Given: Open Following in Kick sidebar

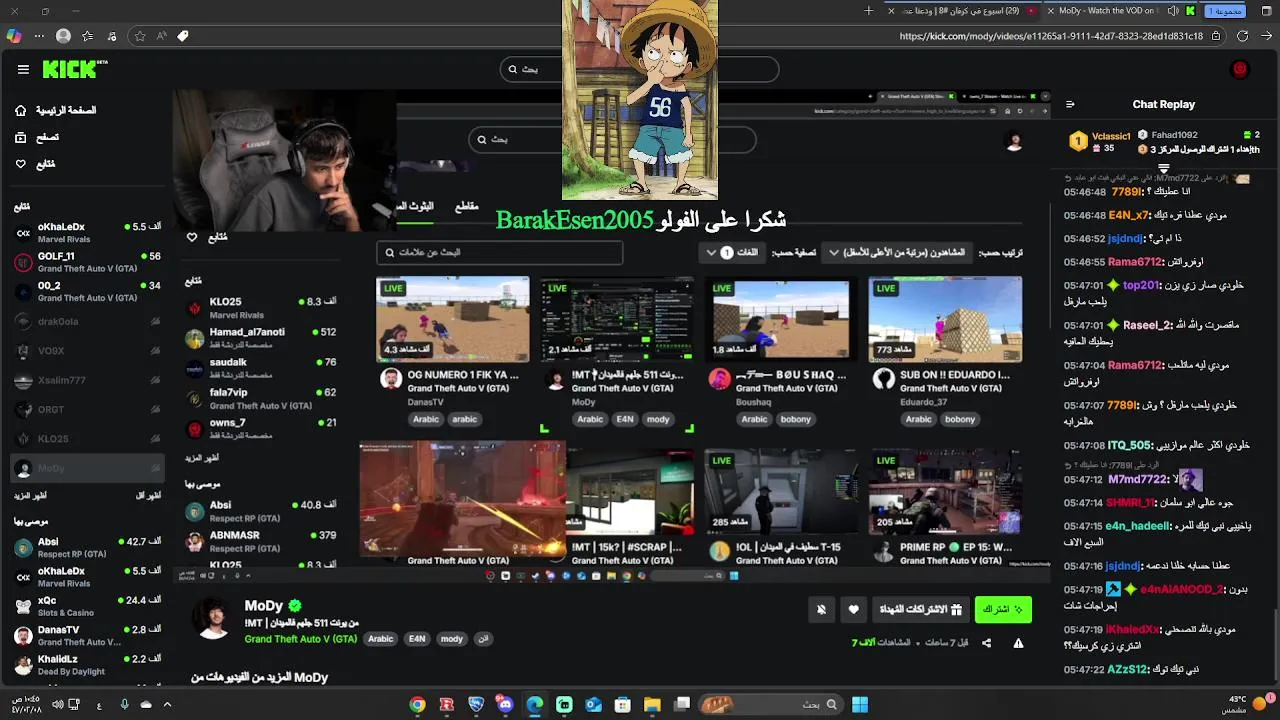Looking at the screenshot, I should click(35, 164).
